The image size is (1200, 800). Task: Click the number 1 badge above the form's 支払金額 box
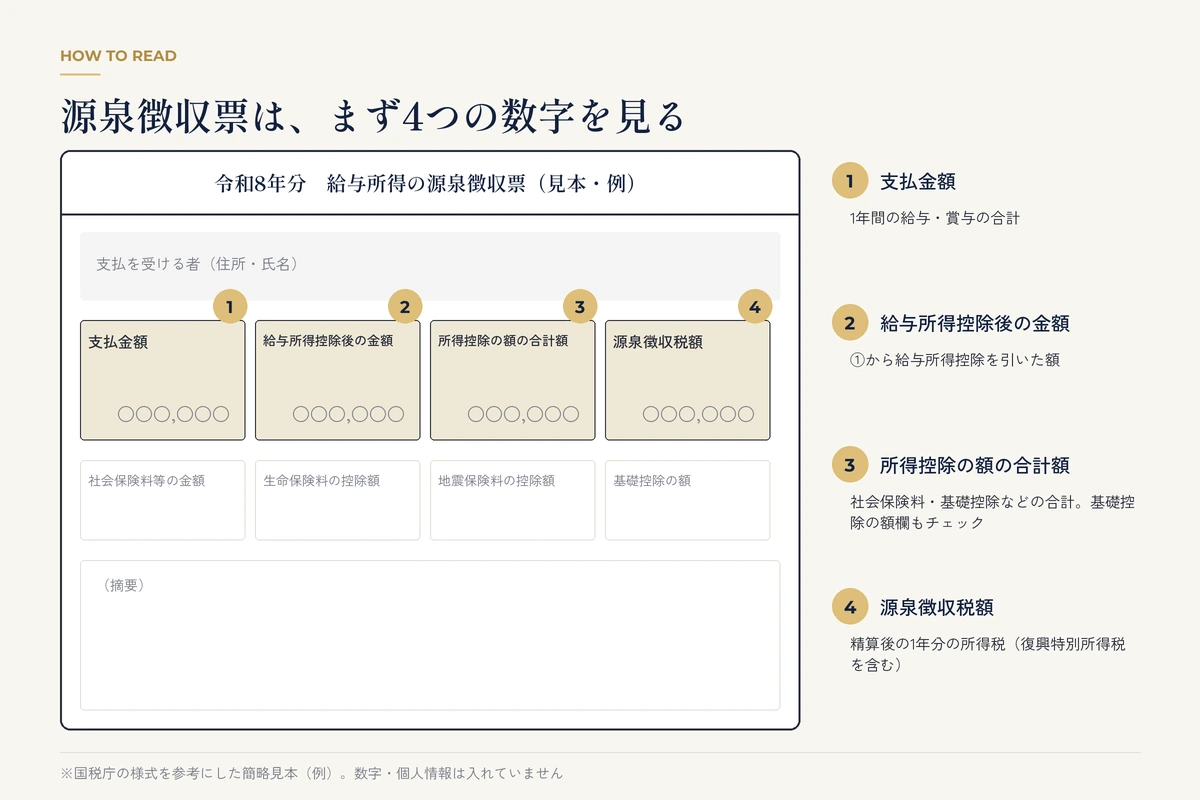tap(230, 306)
